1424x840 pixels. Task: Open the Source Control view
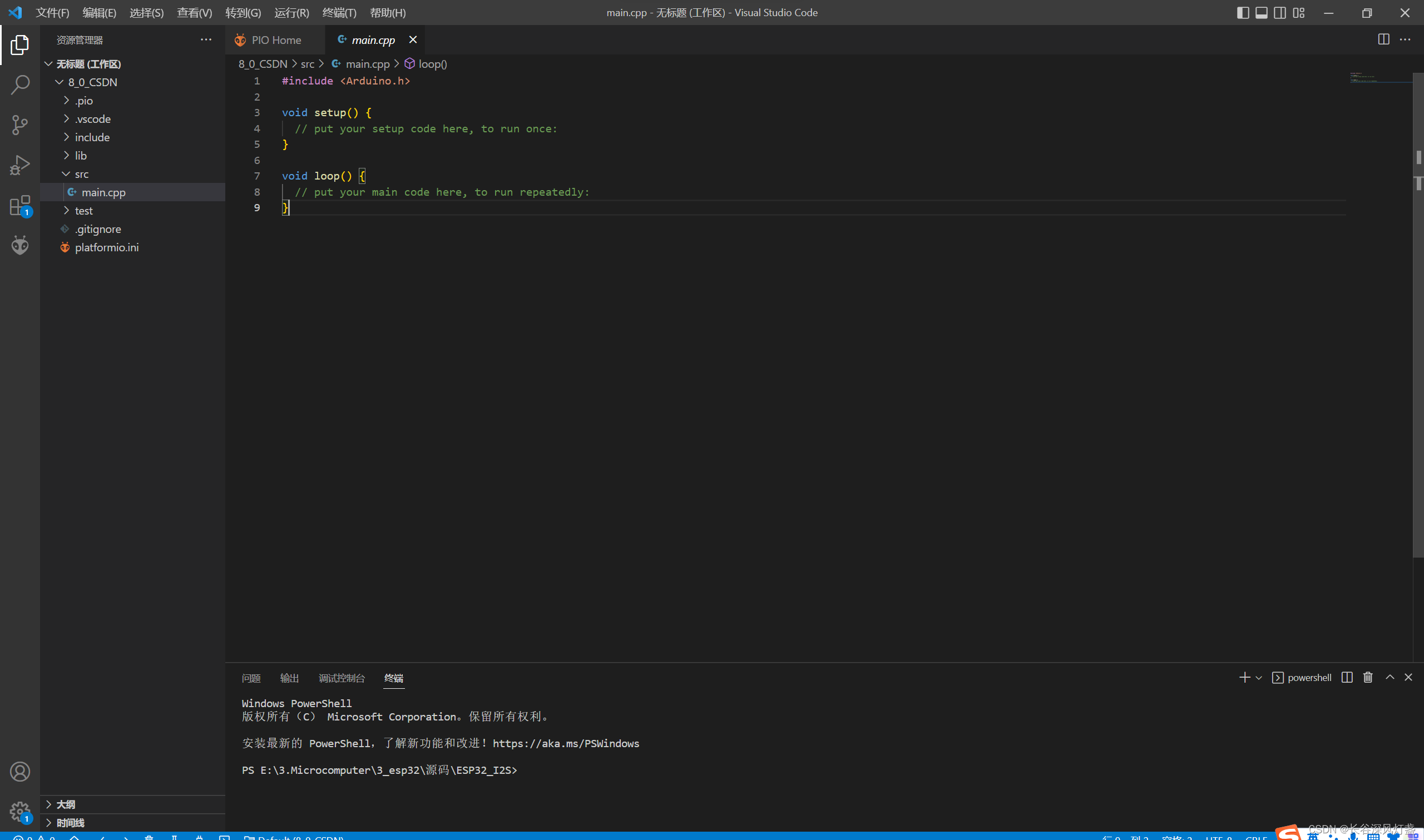(x=20, y=125)
